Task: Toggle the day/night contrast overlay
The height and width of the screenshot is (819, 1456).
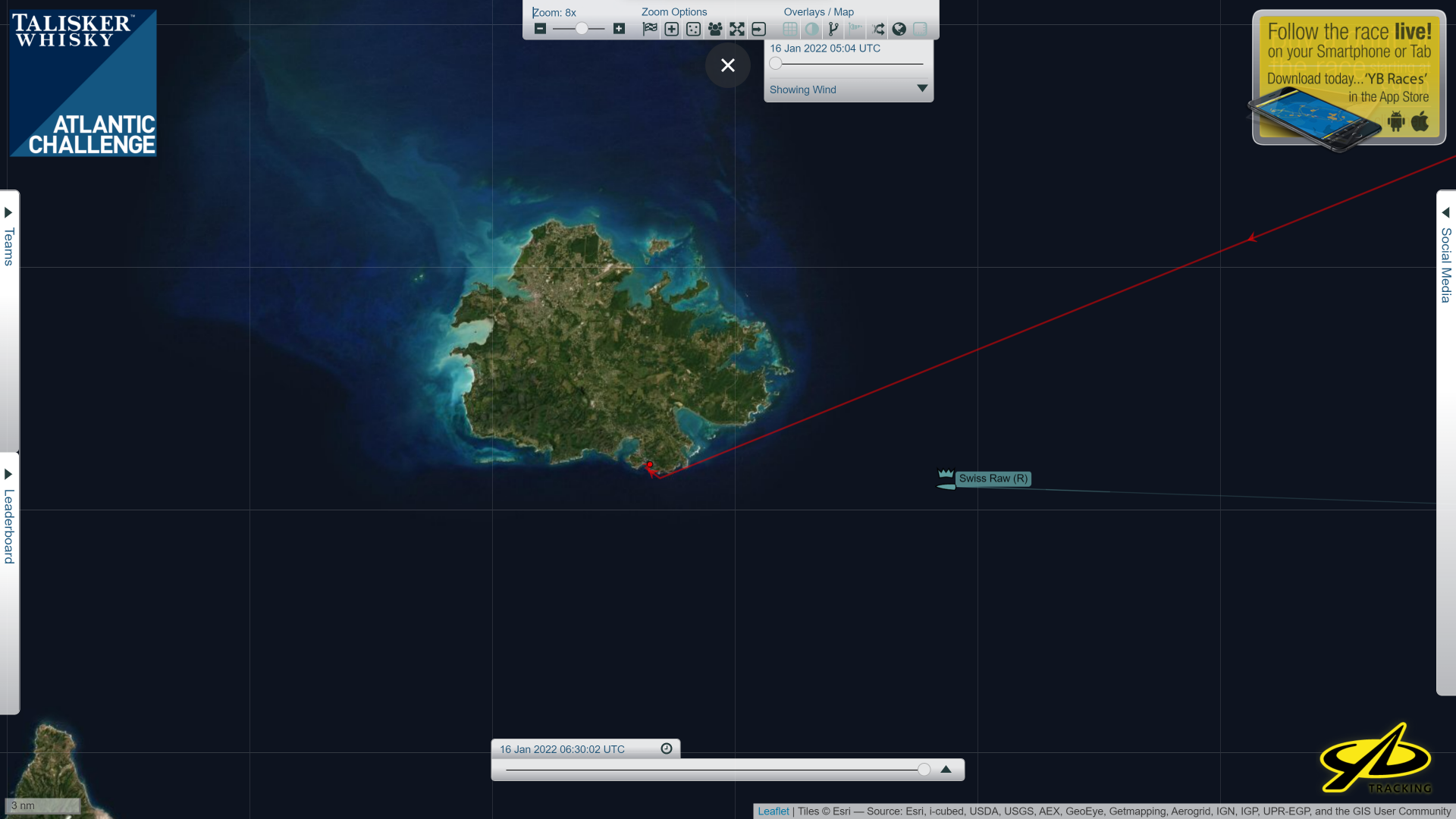Action: tap(812, 29)
